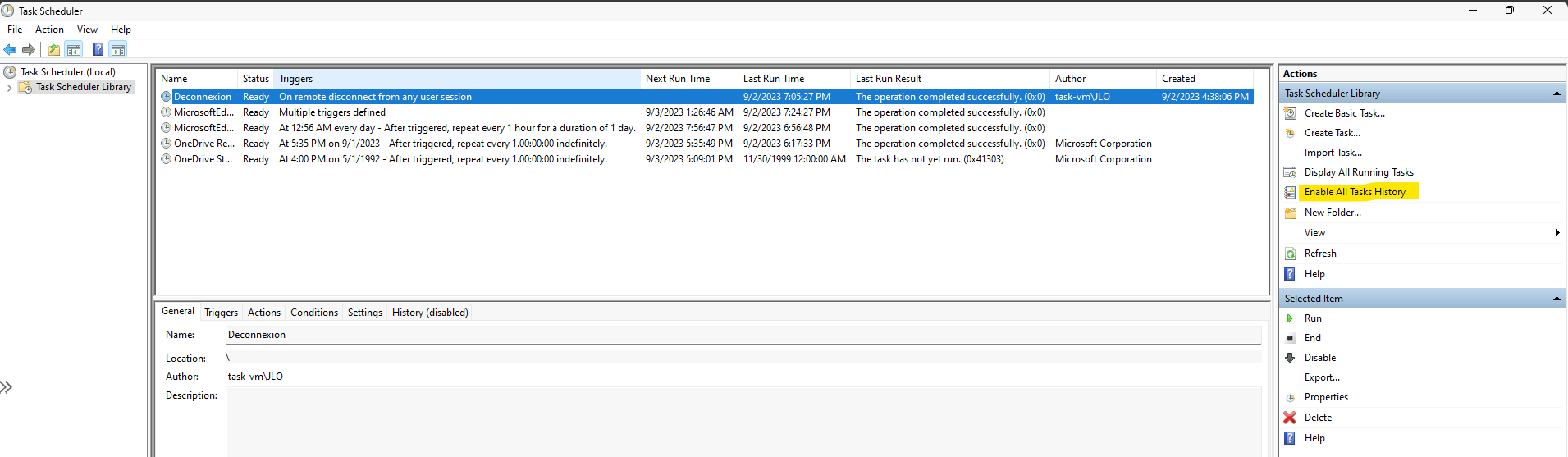Image resolution: width=1568 pixels, height=457 pixels.
Task: Click the Name field showing Deconnexion
Action: [743, 335]
